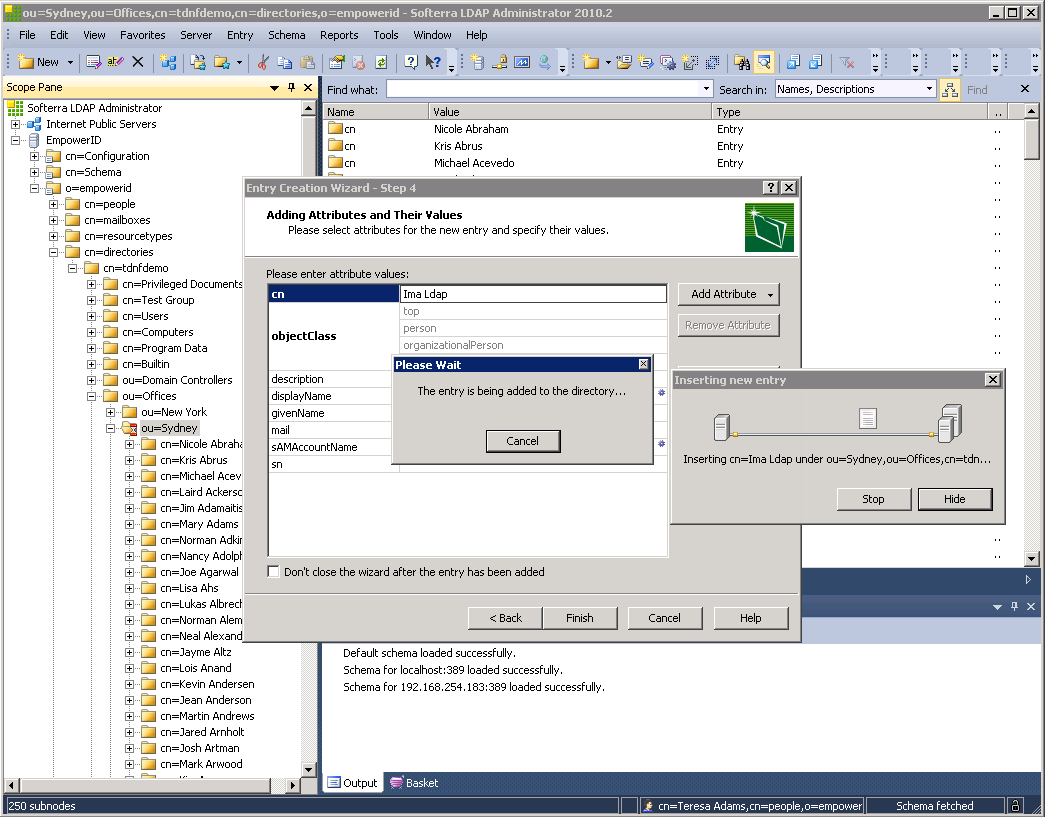Image resolution: width=1045 pixels, height=817 pixels.
Task: Click the What's This help cursor icon
Action: [x=432, y=62]
